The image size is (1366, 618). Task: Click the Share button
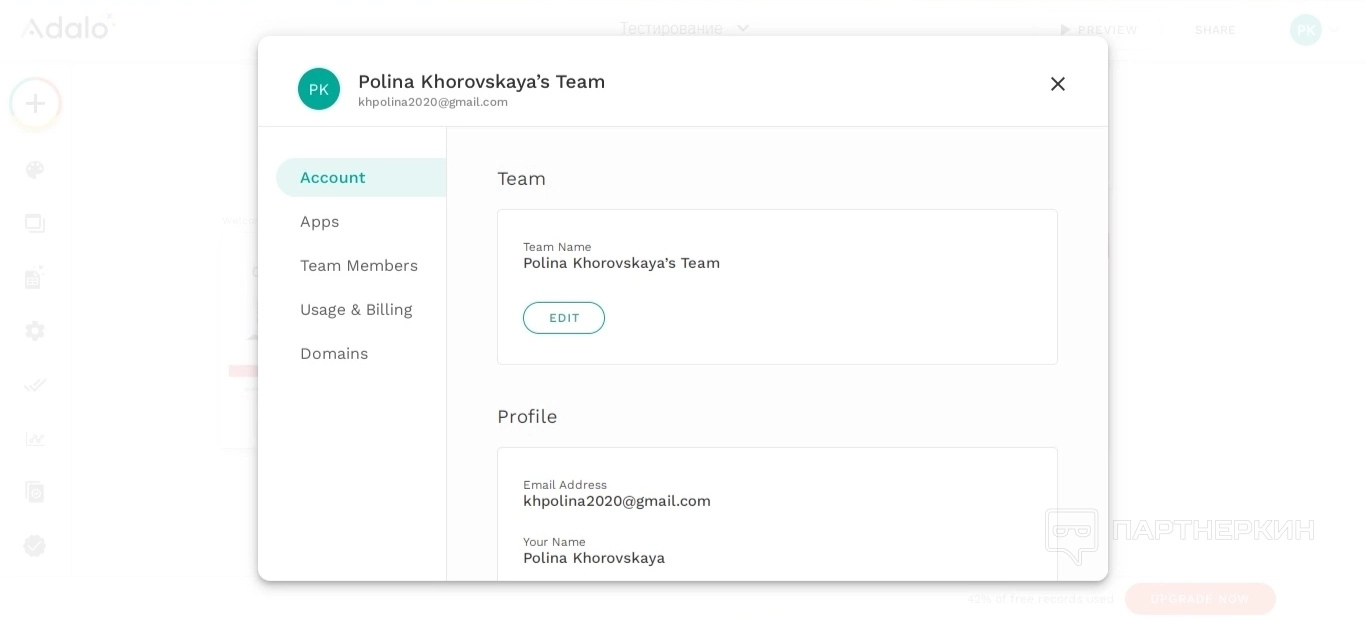(x=1215, y=30)
